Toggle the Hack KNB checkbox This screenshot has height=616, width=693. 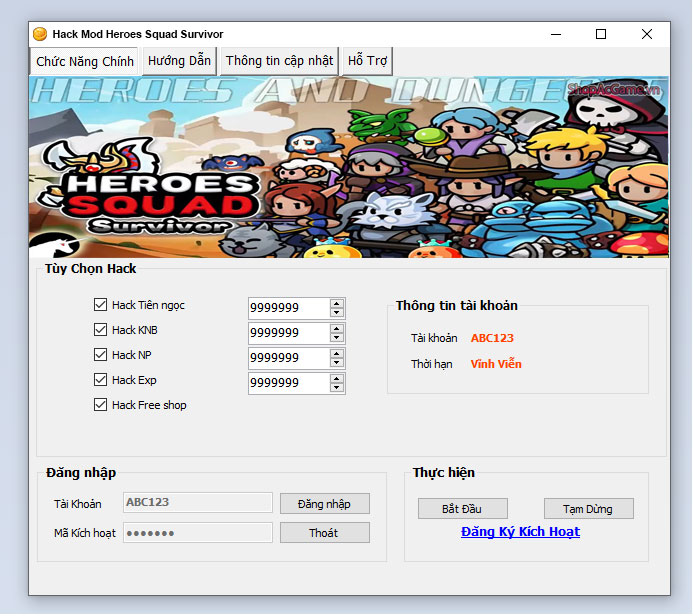(100, 330)
